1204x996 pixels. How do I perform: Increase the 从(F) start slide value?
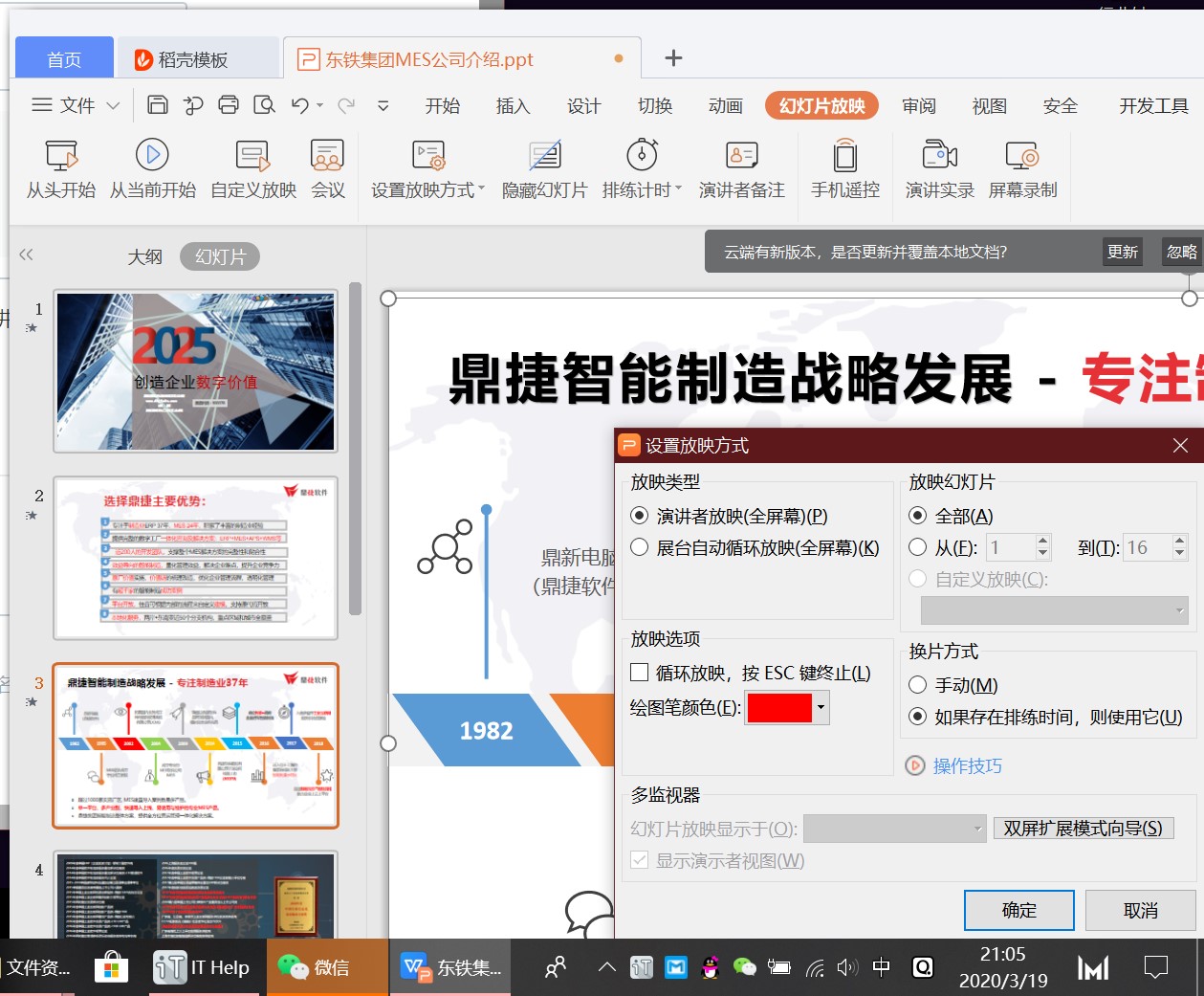pyautogui.click(x=1043, y=541)
